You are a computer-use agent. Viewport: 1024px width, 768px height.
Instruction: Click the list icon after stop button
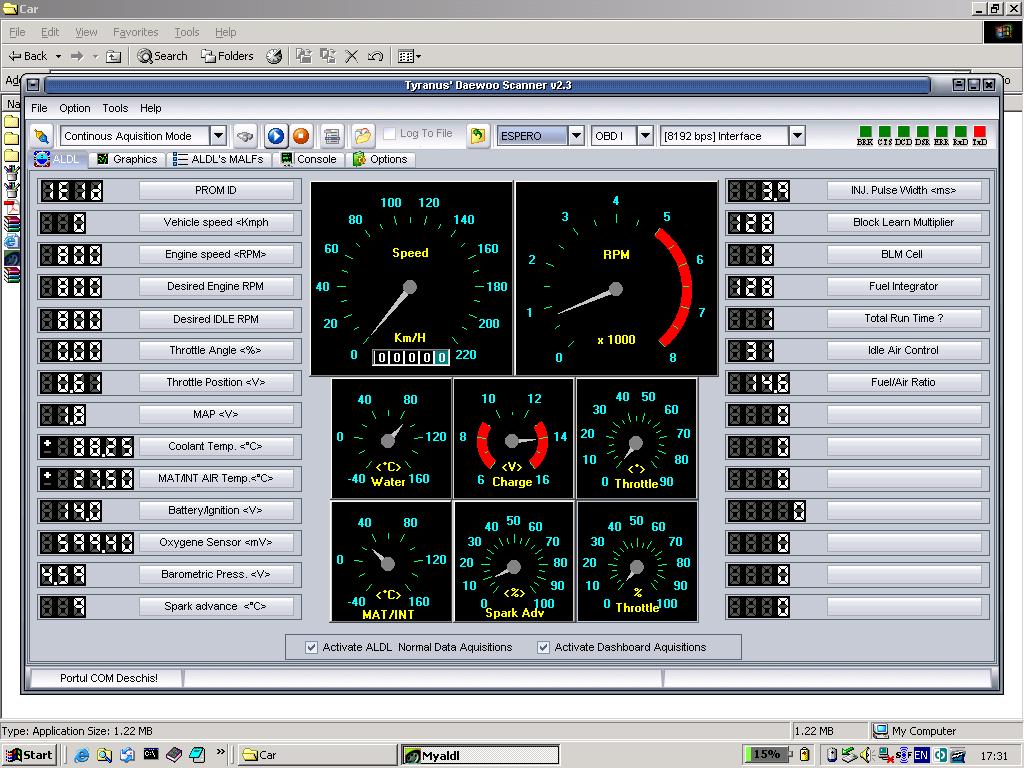[332, 136]
